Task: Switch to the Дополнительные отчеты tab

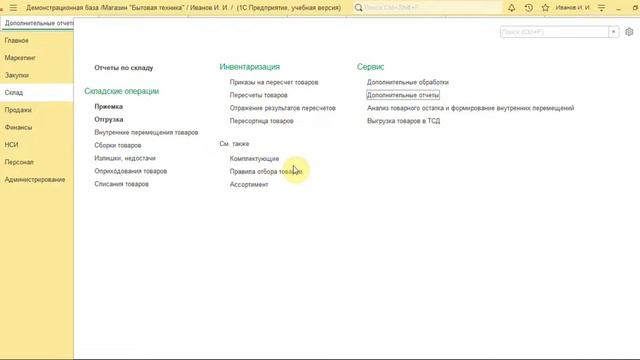Action: pyautogui.click(x=39, y=23)
